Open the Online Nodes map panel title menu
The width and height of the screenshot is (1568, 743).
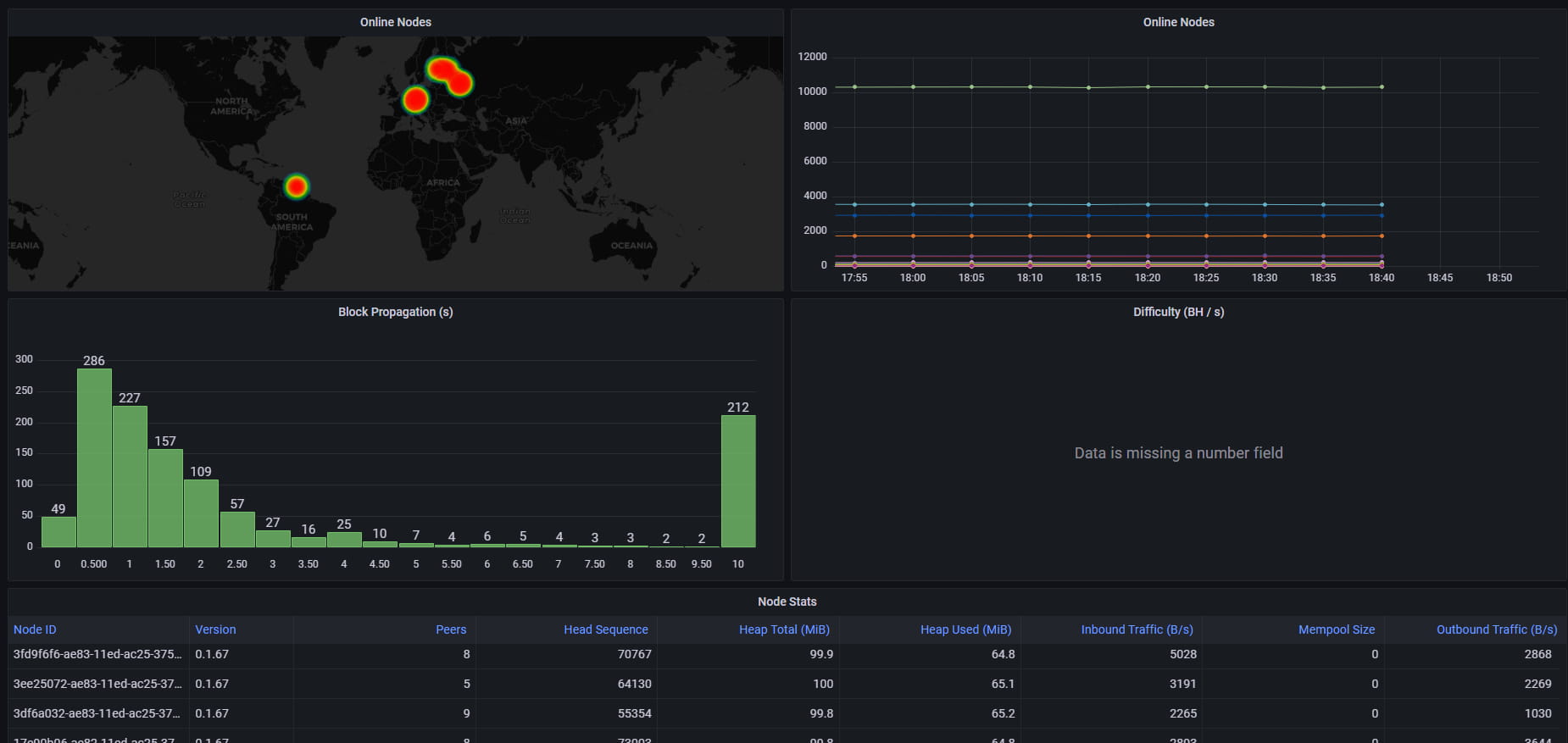[395, 22]
